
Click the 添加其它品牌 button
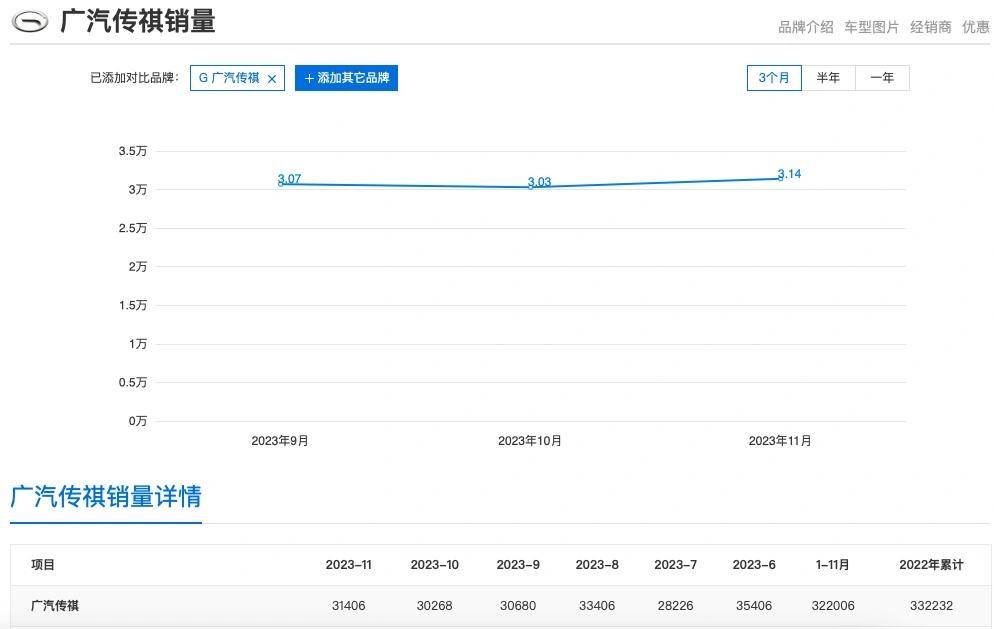click(346, 78)
